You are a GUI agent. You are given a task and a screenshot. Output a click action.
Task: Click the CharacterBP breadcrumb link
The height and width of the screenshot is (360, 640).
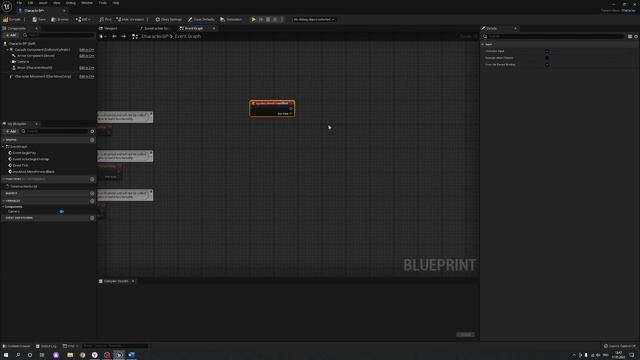click(x=154, y=36)
